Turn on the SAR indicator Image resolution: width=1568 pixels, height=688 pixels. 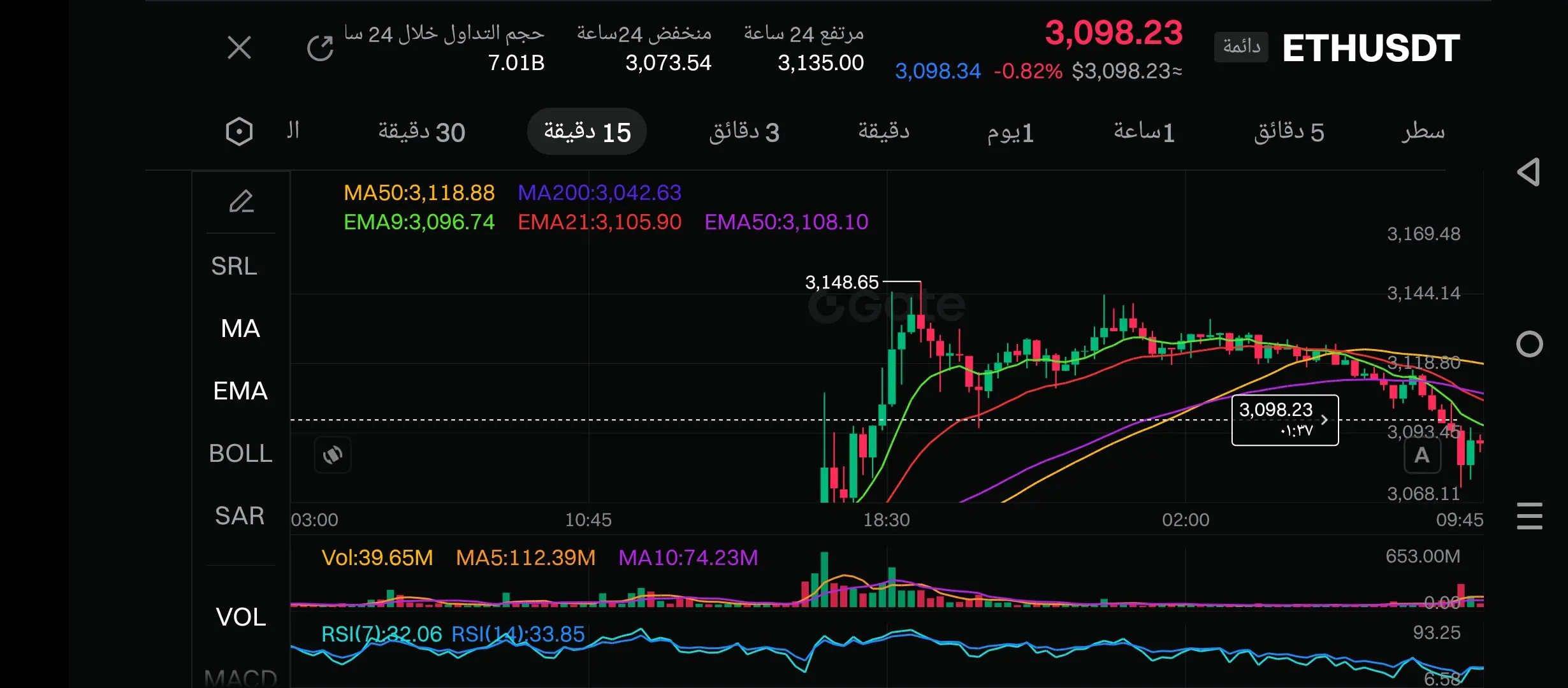(x=240, y=516)
